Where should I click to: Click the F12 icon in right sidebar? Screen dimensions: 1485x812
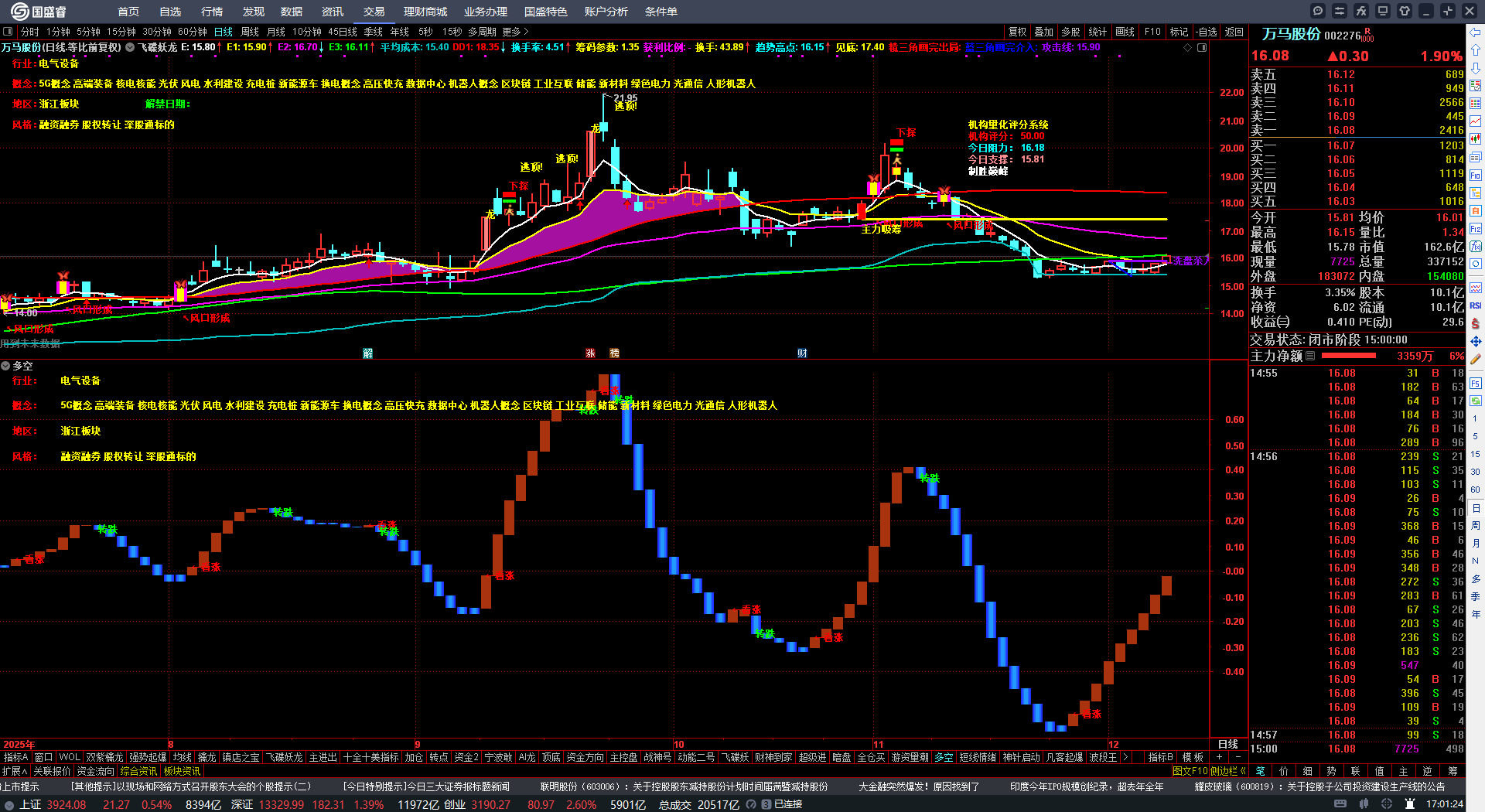pos(1476,229)
